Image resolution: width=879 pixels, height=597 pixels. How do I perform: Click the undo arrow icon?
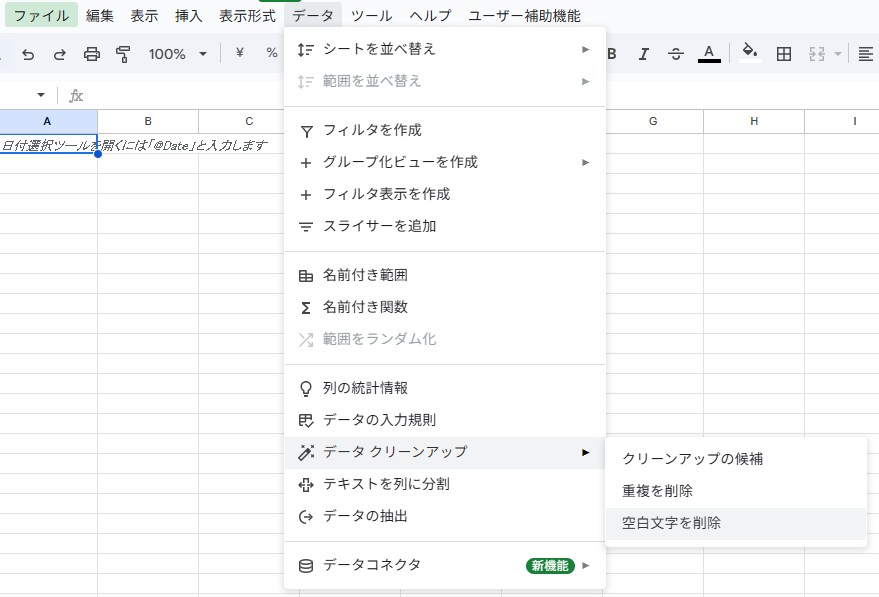28,54
